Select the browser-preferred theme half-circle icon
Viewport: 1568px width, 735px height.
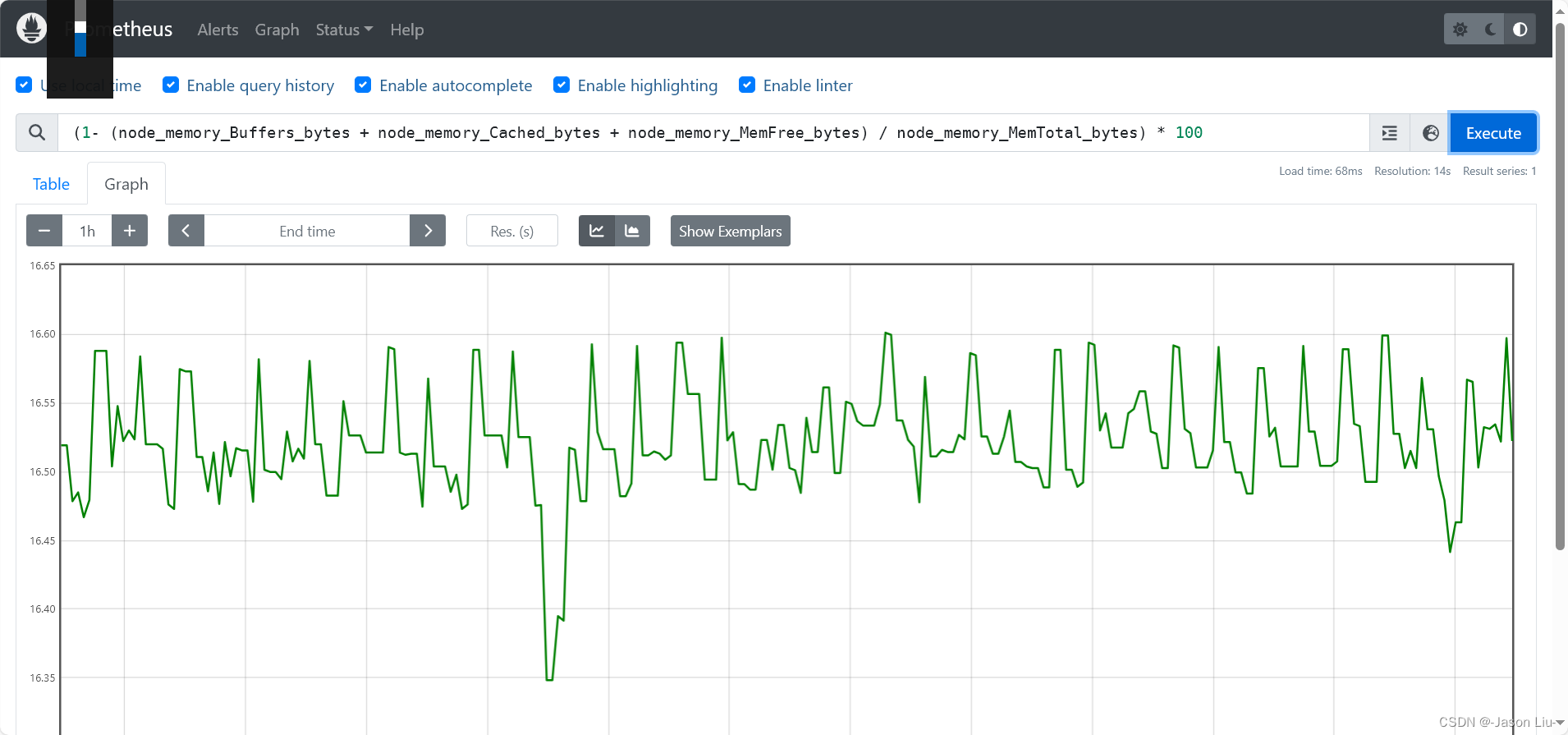[x=1520, y=30]
